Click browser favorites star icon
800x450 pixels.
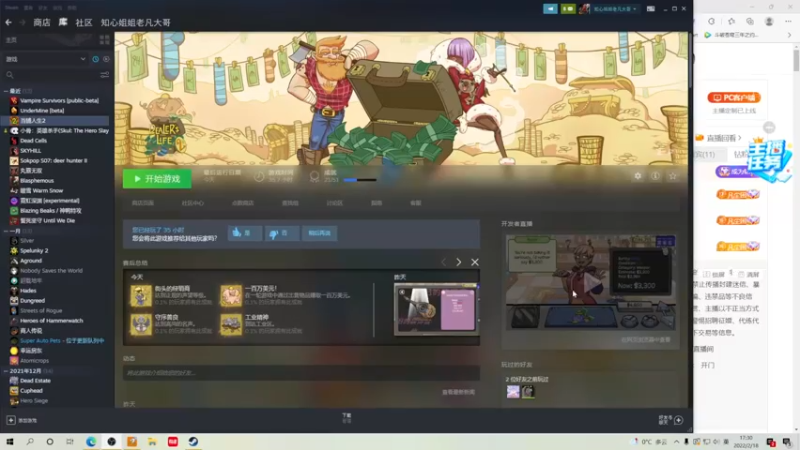[x=732, y=21]
